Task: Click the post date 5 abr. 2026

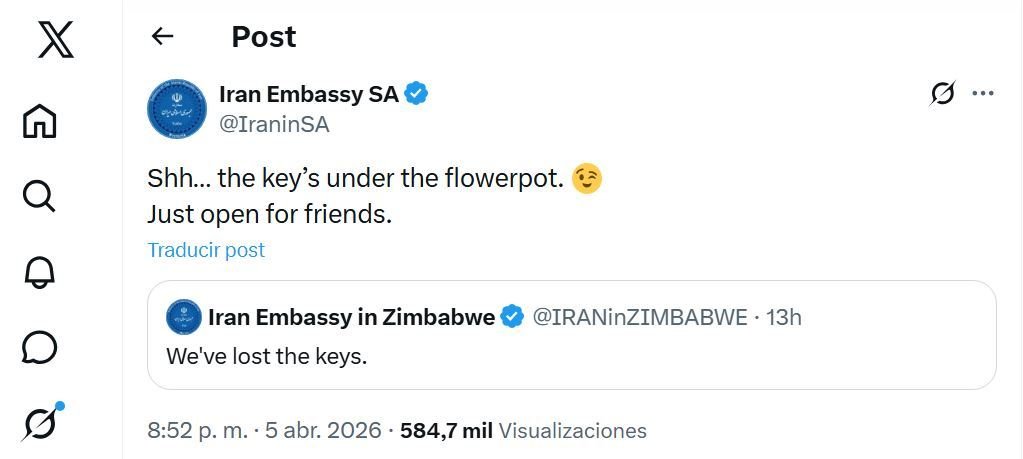Action: [323, 431]
